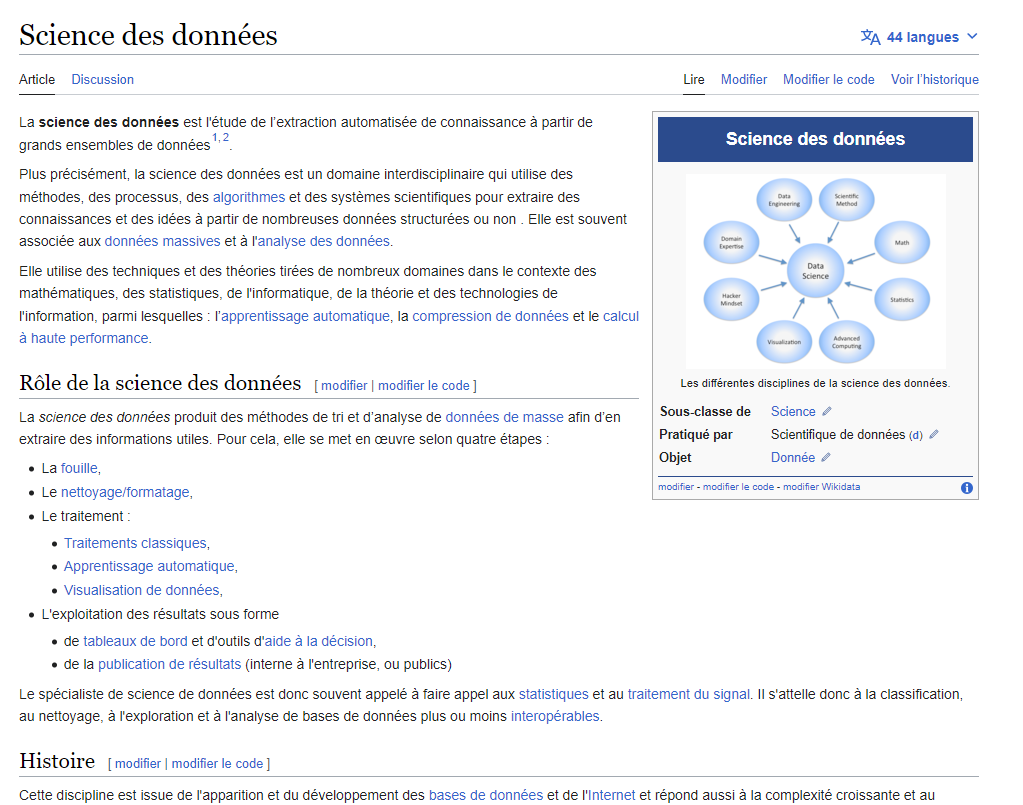Switch to the Discussion tab
This screenshot has width=1023, height=805.
point(102,79)
